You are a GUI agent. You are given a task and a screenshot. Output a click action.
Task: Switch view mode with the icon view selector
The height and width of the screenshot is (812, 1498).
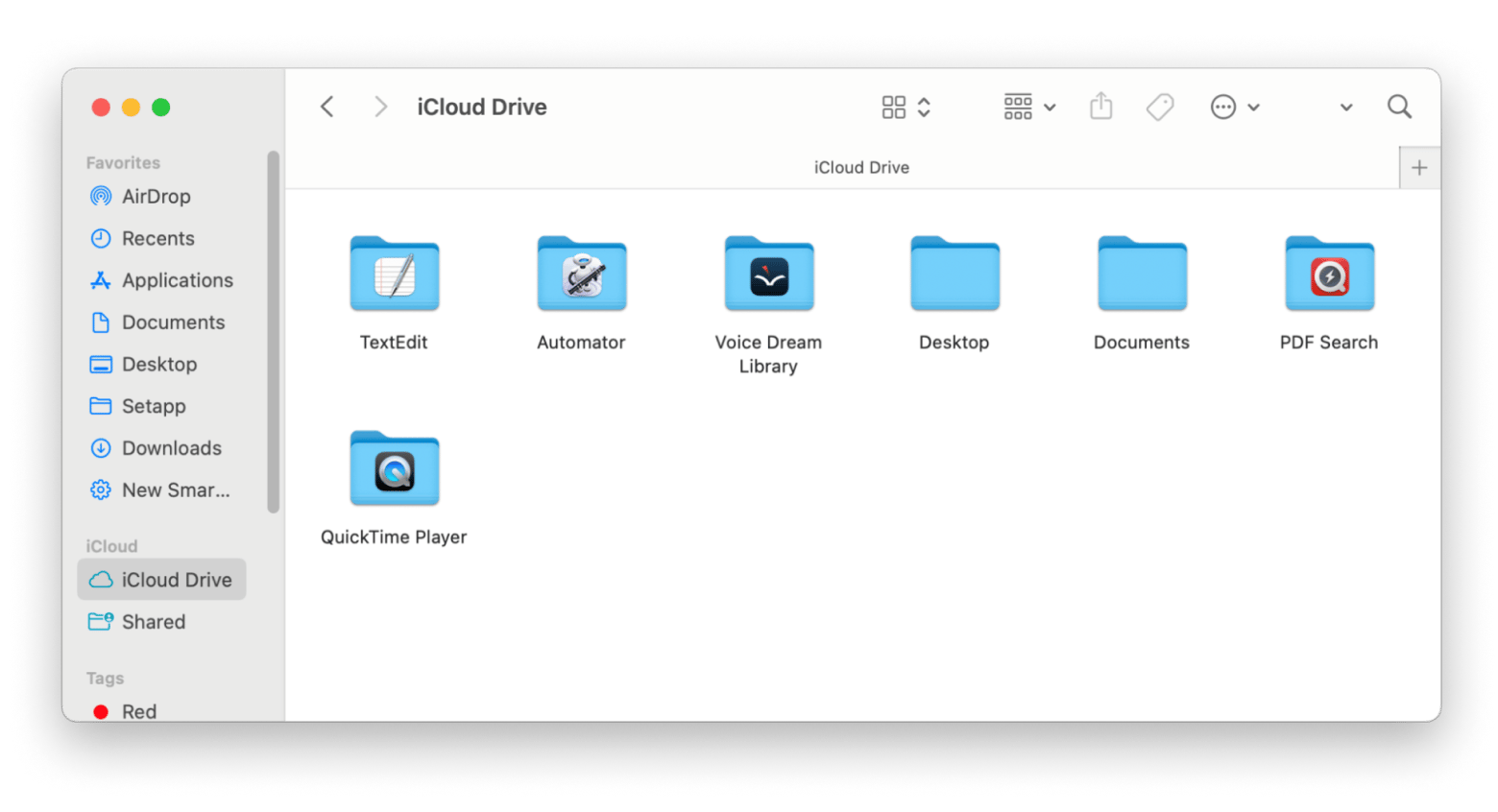point(906,107)
